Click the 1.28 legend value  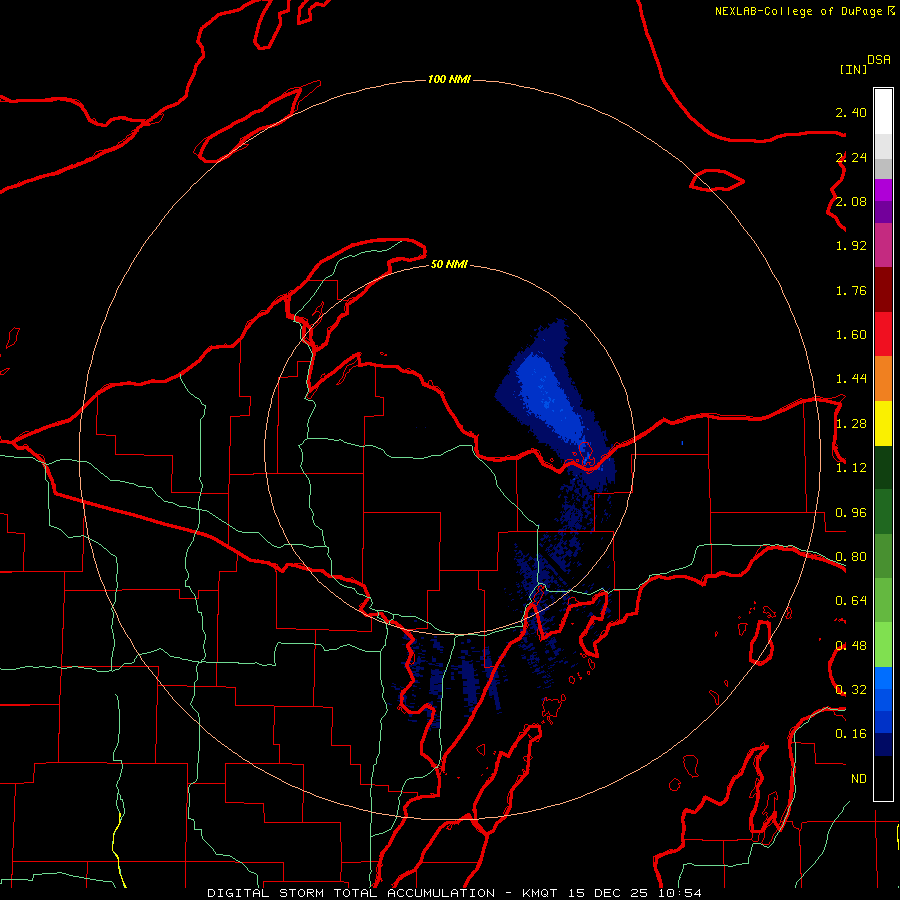tap(851, 424)
